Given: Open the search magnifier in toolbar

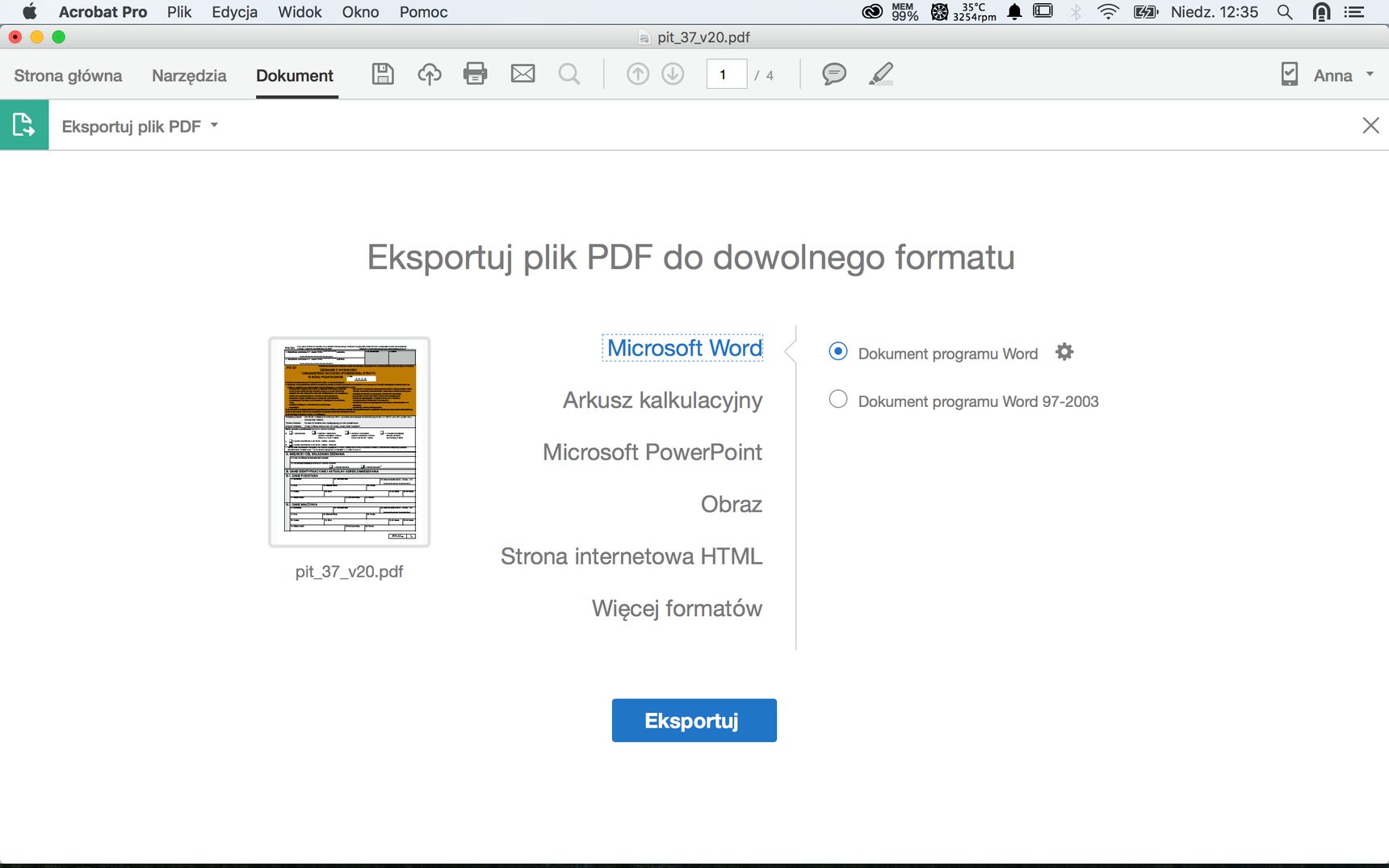Looking at the screenshot, I should pyautogui.click(x=569, y=74).
